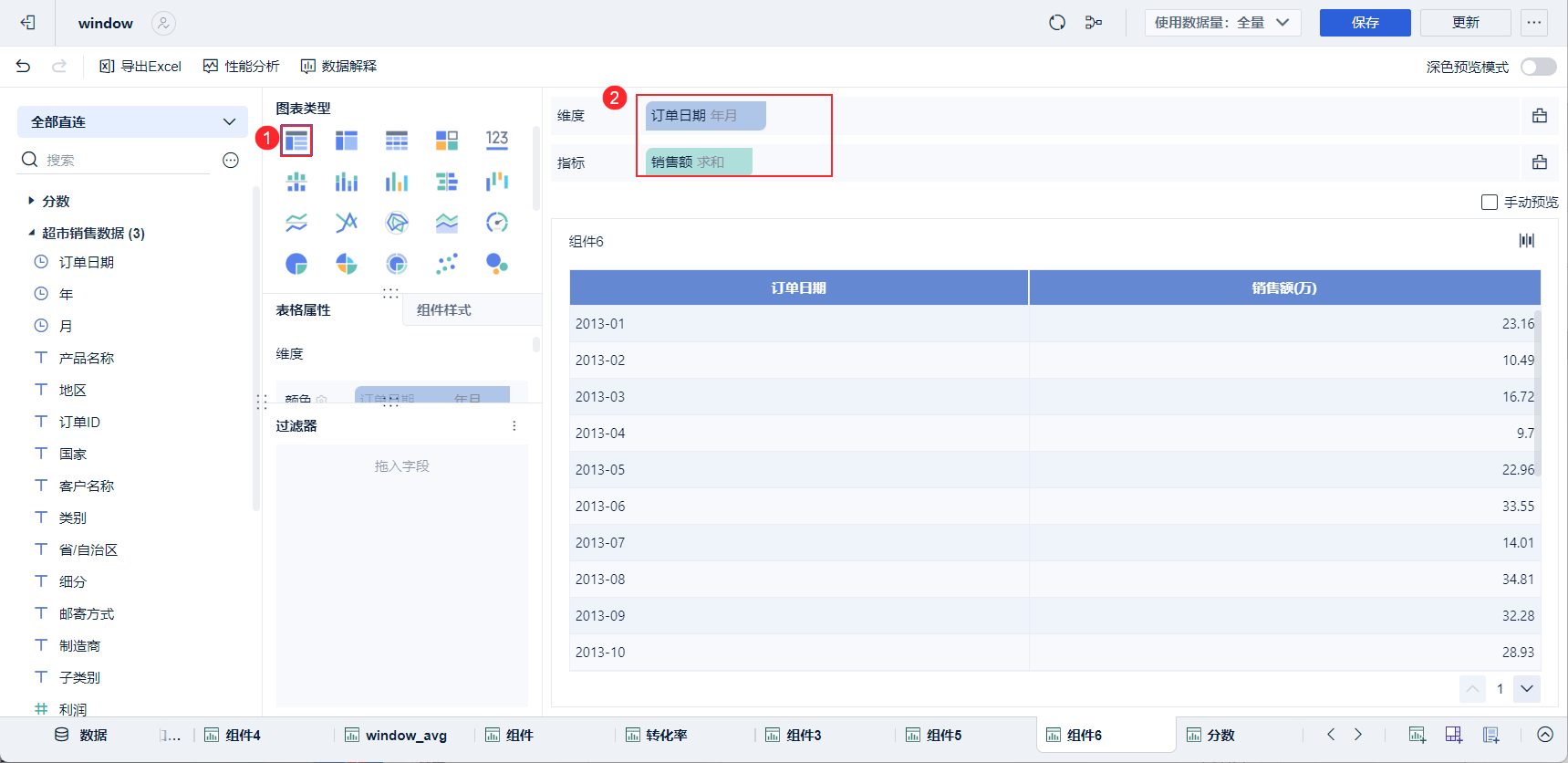This screenshot has width=1568, height=763.
Task: Select the grouped table chart type
Action: point(296,141)
